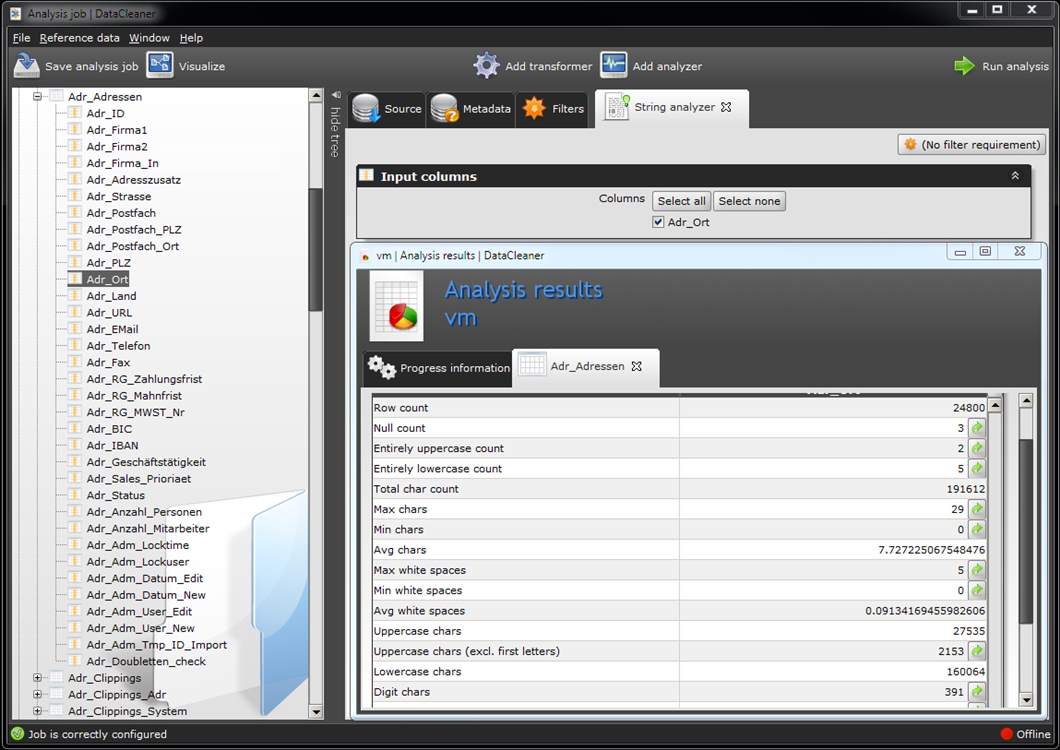Click the No filter requirement button
Viewport: 1060px width, 750px height.
click(x=971, y=145)
